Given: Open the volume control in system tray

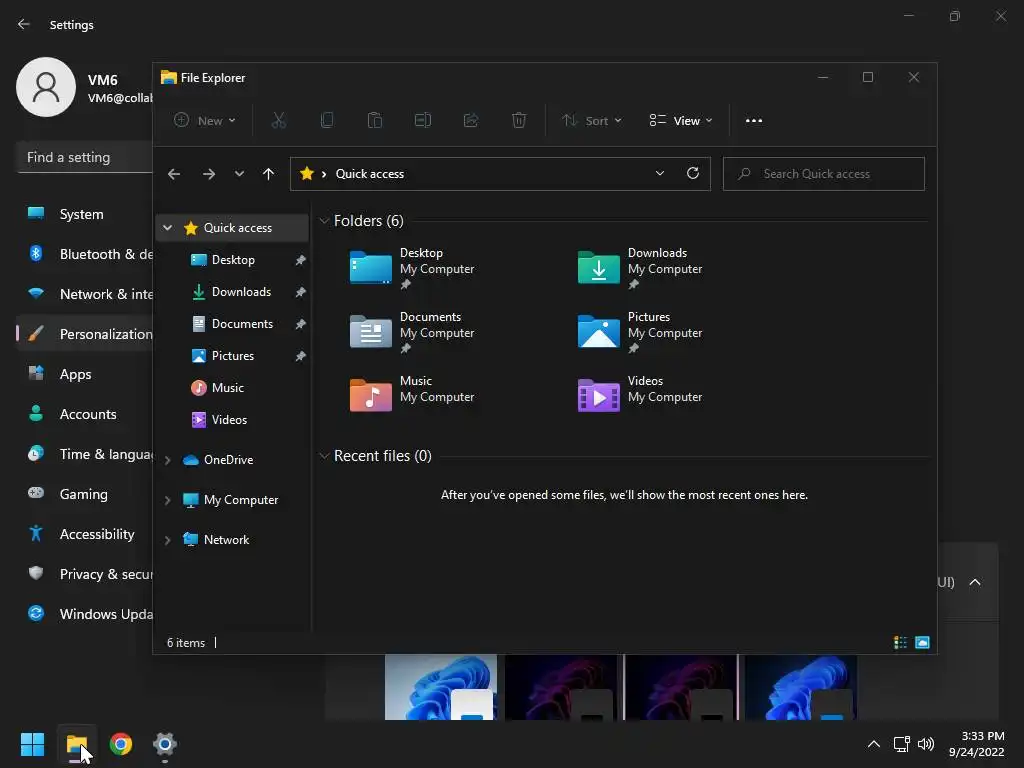Looking at the screenshot, I should tap(925, 744).
